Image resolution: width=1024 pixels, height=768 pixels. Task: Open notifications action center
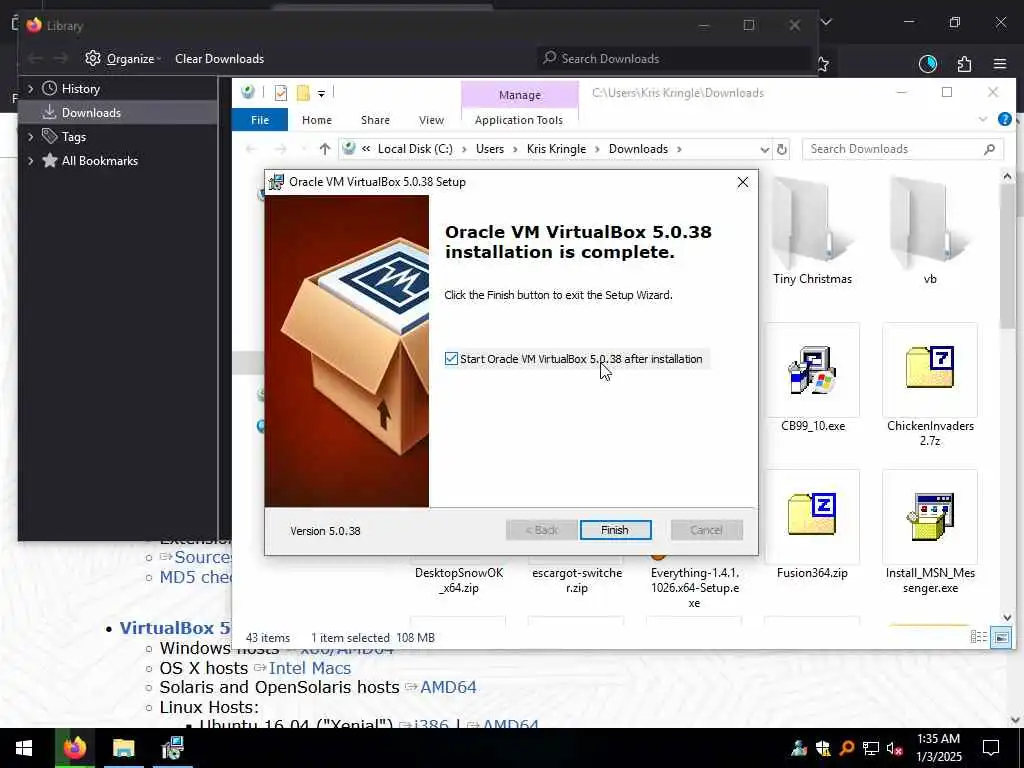991,748
